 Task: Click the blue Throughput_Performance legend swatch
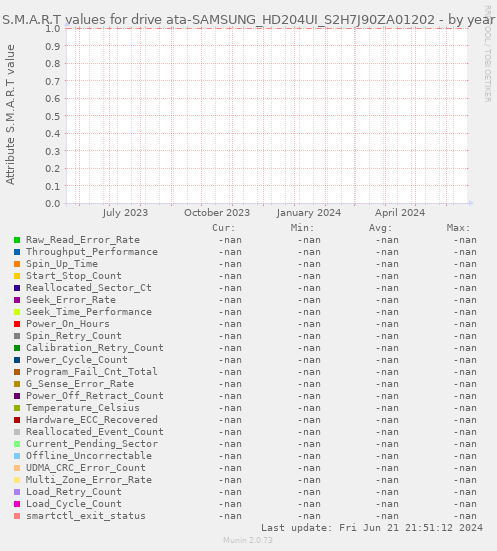click(x=17, y=252)
